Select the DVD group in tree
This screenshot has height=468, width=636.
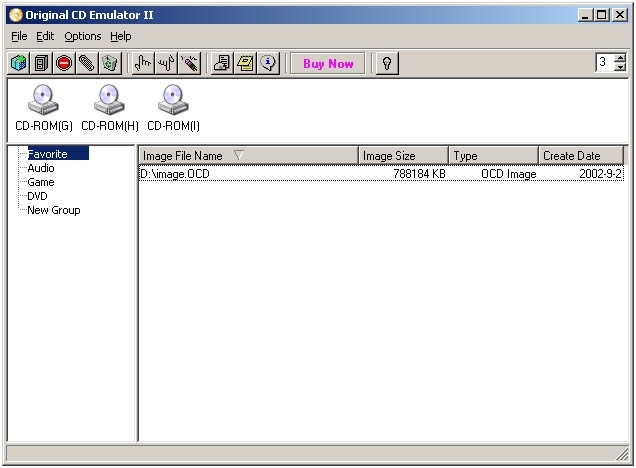[37, 196]
